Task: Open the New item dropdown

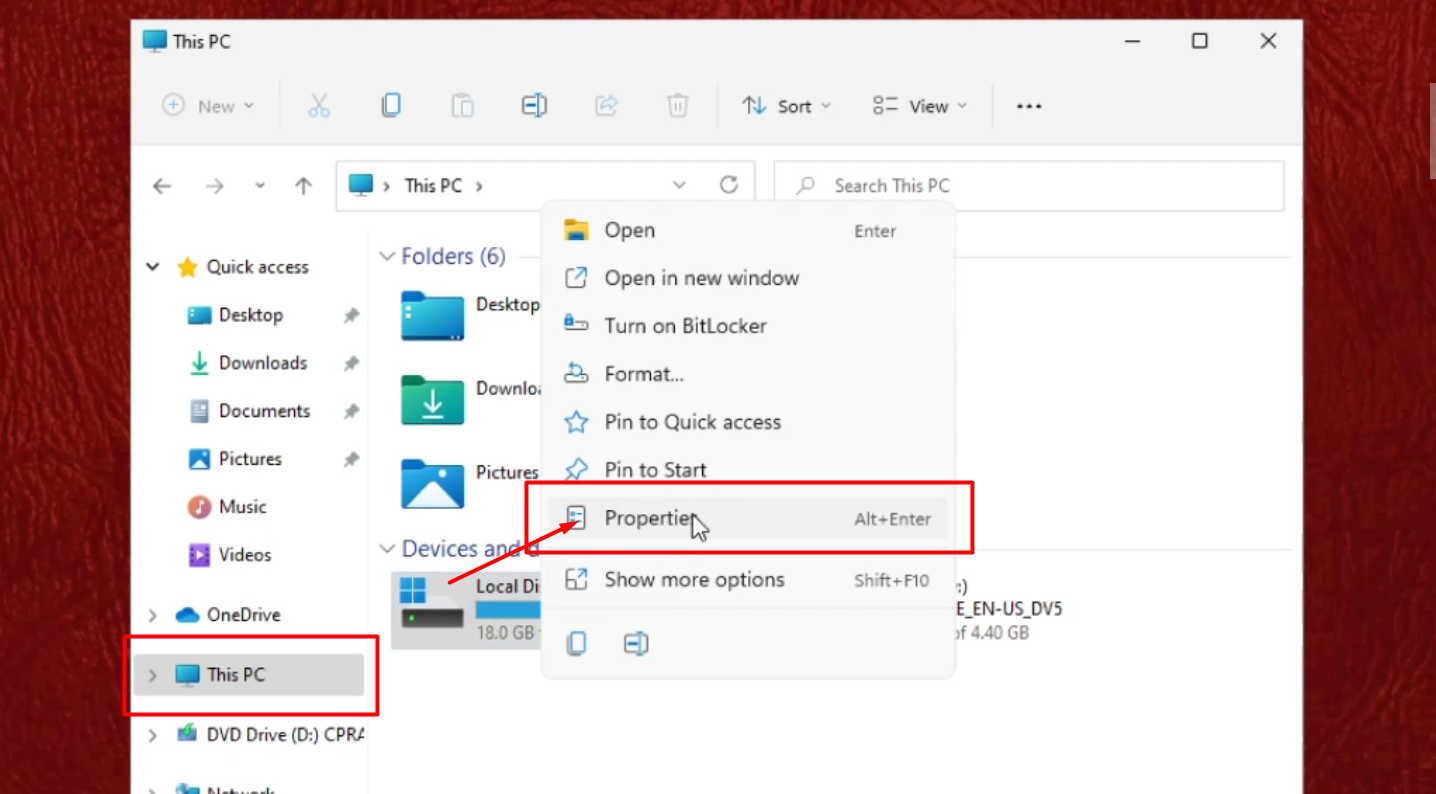Action: pyautogui.click(x=208, y=105)
